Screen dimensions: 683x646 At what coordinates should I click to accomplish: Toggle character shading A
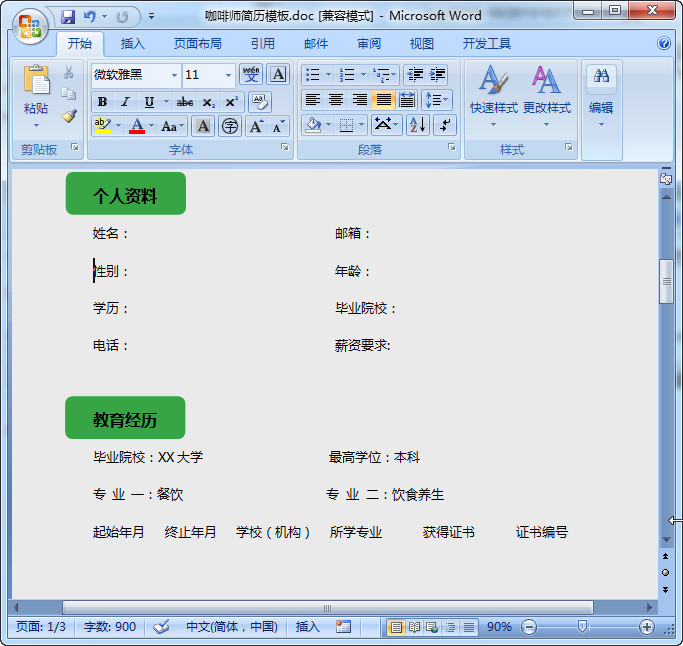(x=203, y=126)
